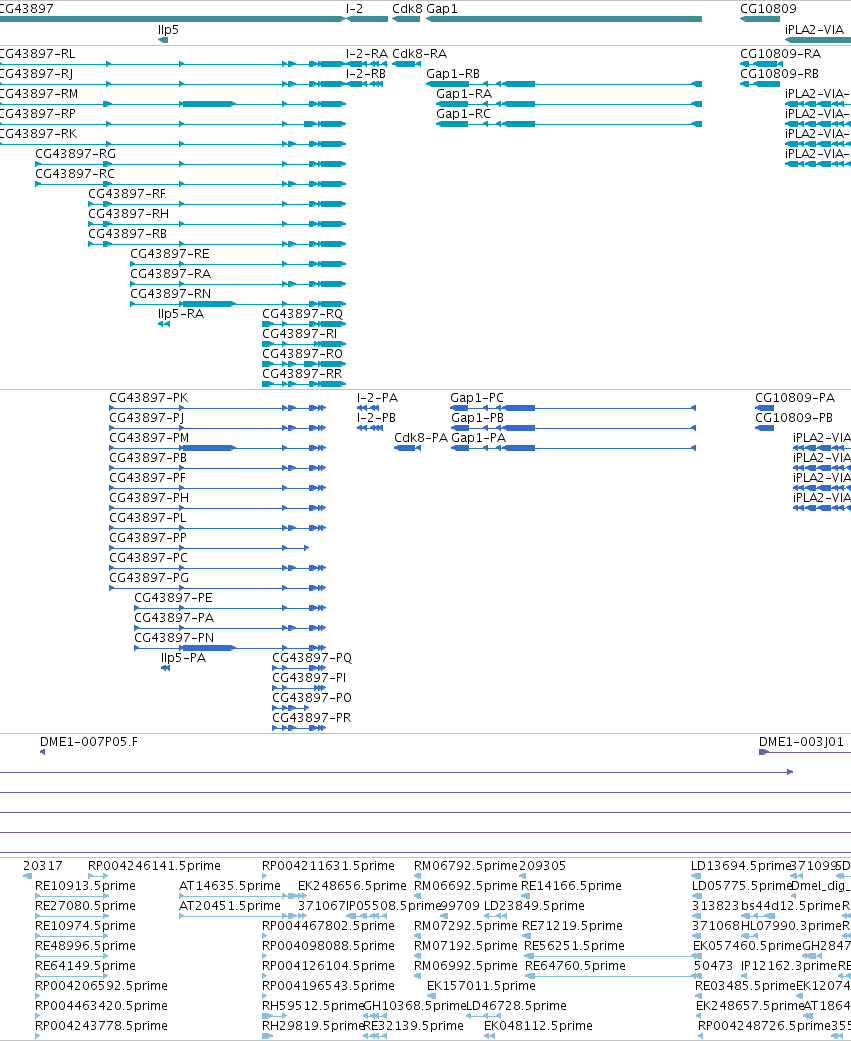
Task: Click protein CG43897-PQ
Action: 299,668
